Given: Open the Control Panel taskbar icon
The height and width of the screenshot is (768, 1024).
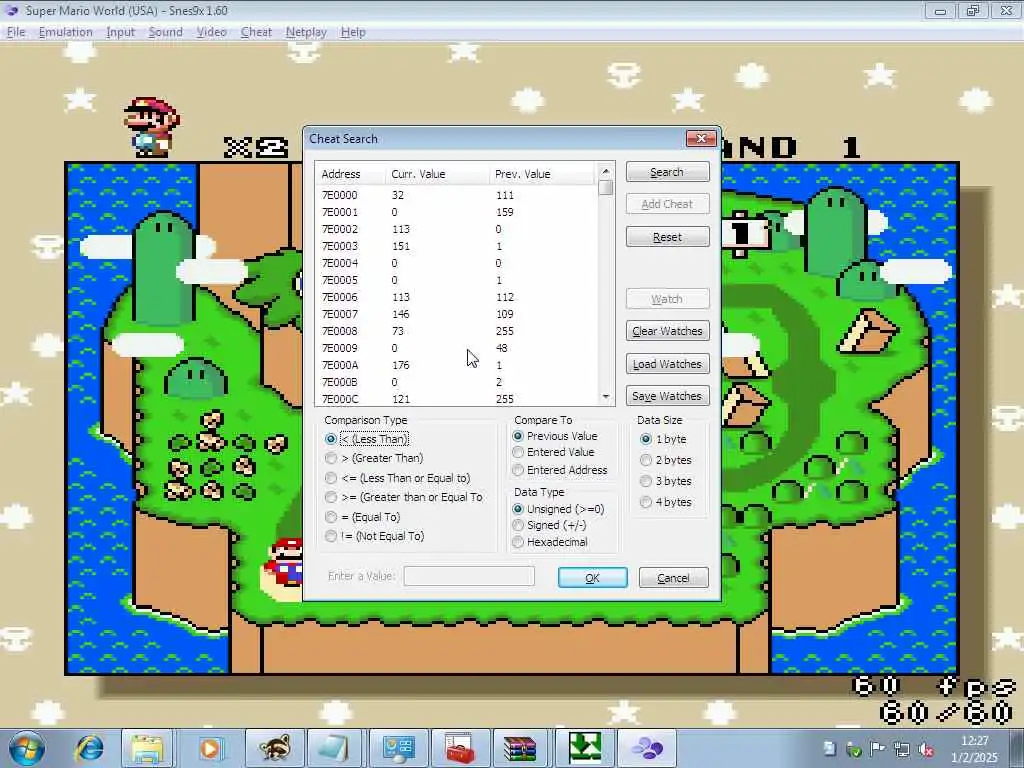Looking at the screenshot, I should click(x=398, y=748).
